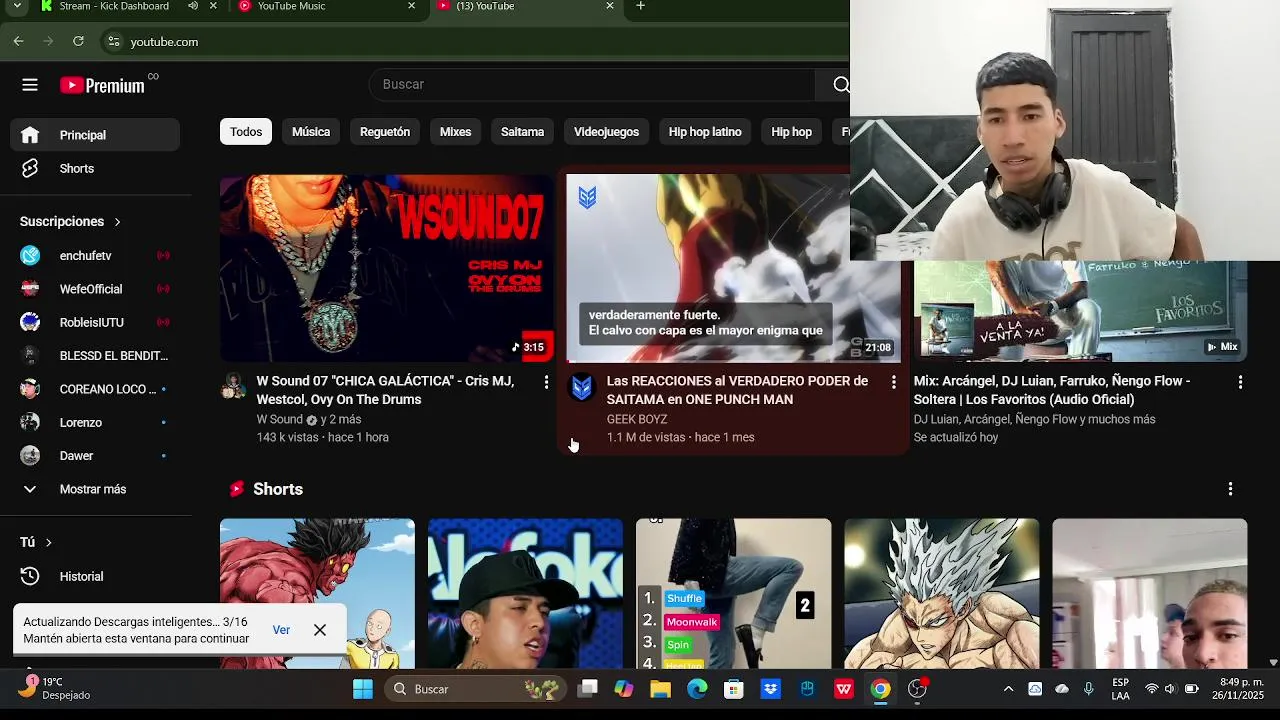Viewport: 1280px width, 720px height.
Task: Open Dropbox from taskbar
Action: (x=770, y=689)
